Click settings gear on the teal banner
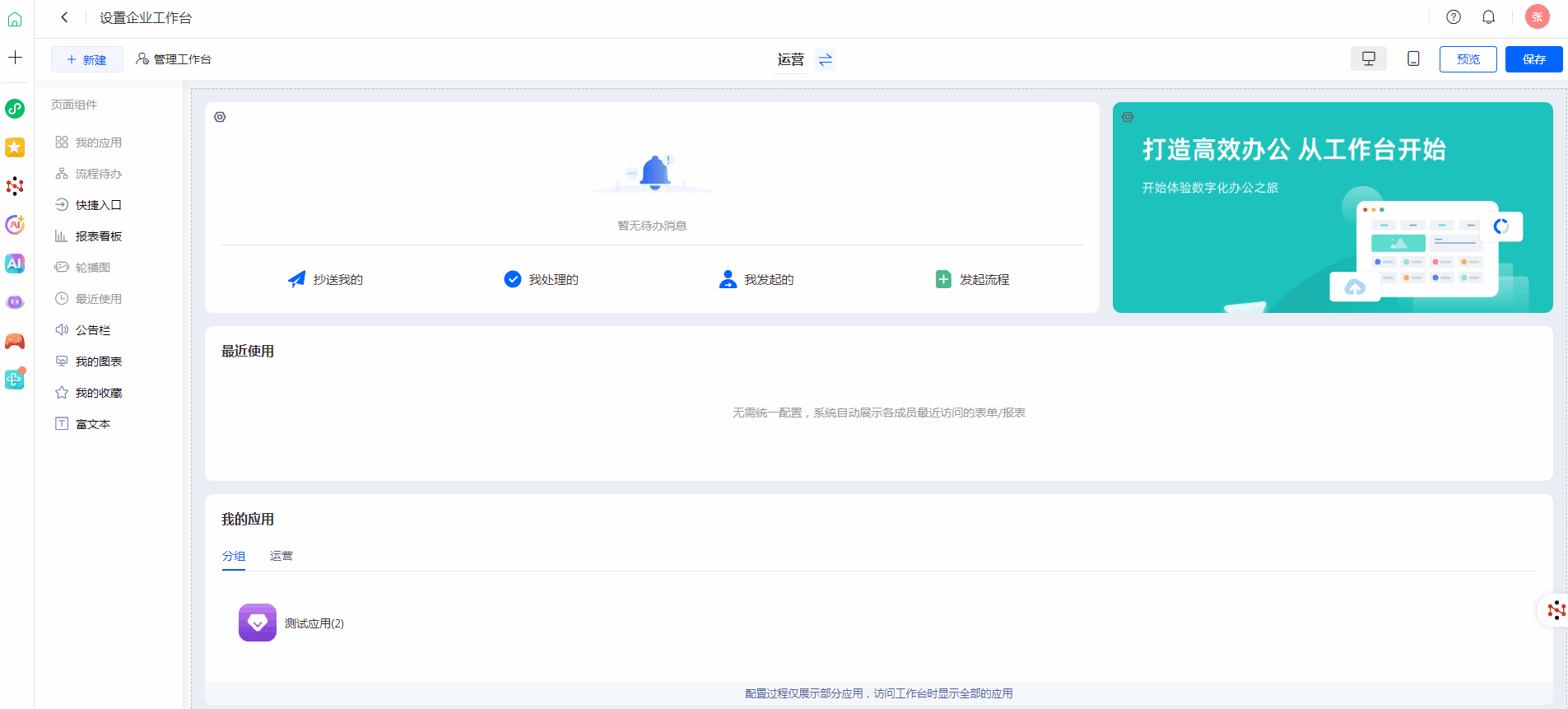Viewport: 1568px width, 709px height. 1128,117
